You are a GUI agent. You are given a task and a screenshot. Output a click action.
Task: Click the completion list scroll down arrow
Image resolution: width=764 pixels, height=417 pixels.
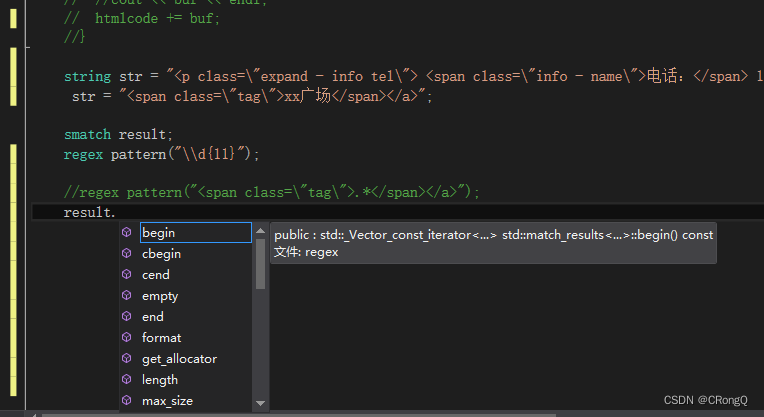(x=260, y=403)
